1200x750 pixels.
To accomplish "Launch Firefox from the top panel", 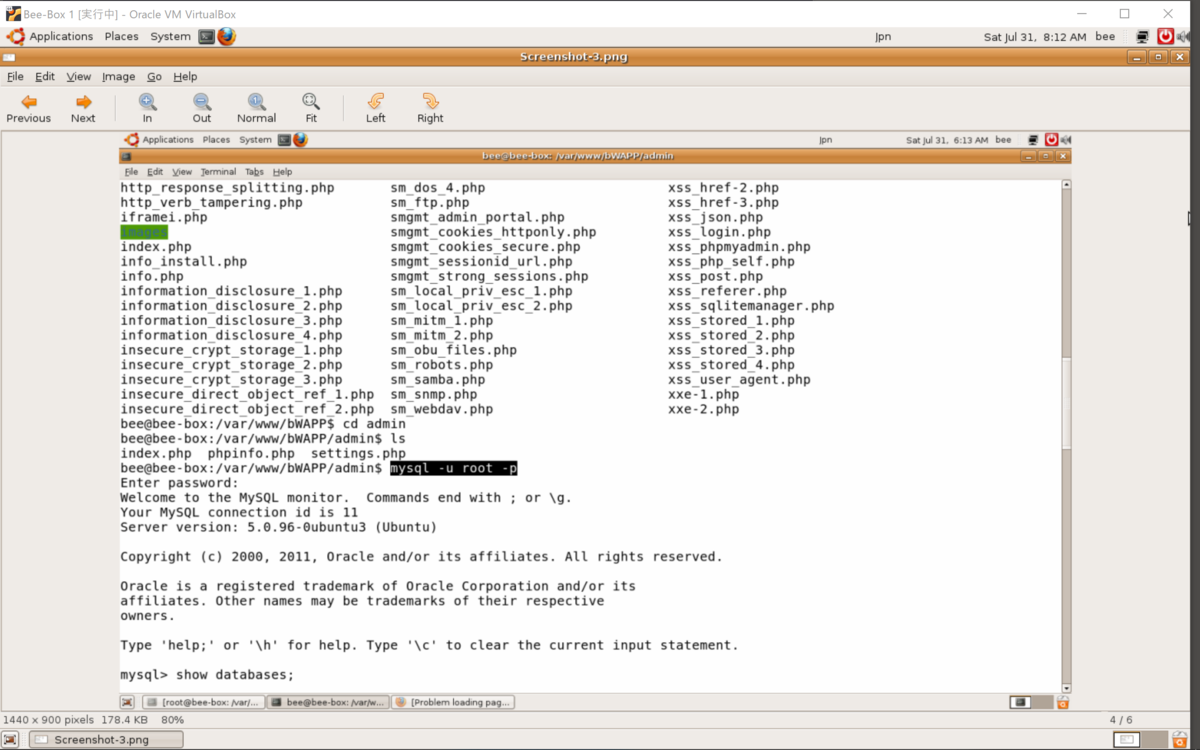I will click(227, 36).
